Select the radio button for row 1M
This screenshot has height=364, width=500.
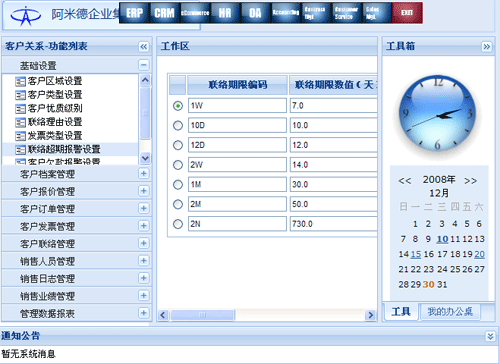click(178, 185)
